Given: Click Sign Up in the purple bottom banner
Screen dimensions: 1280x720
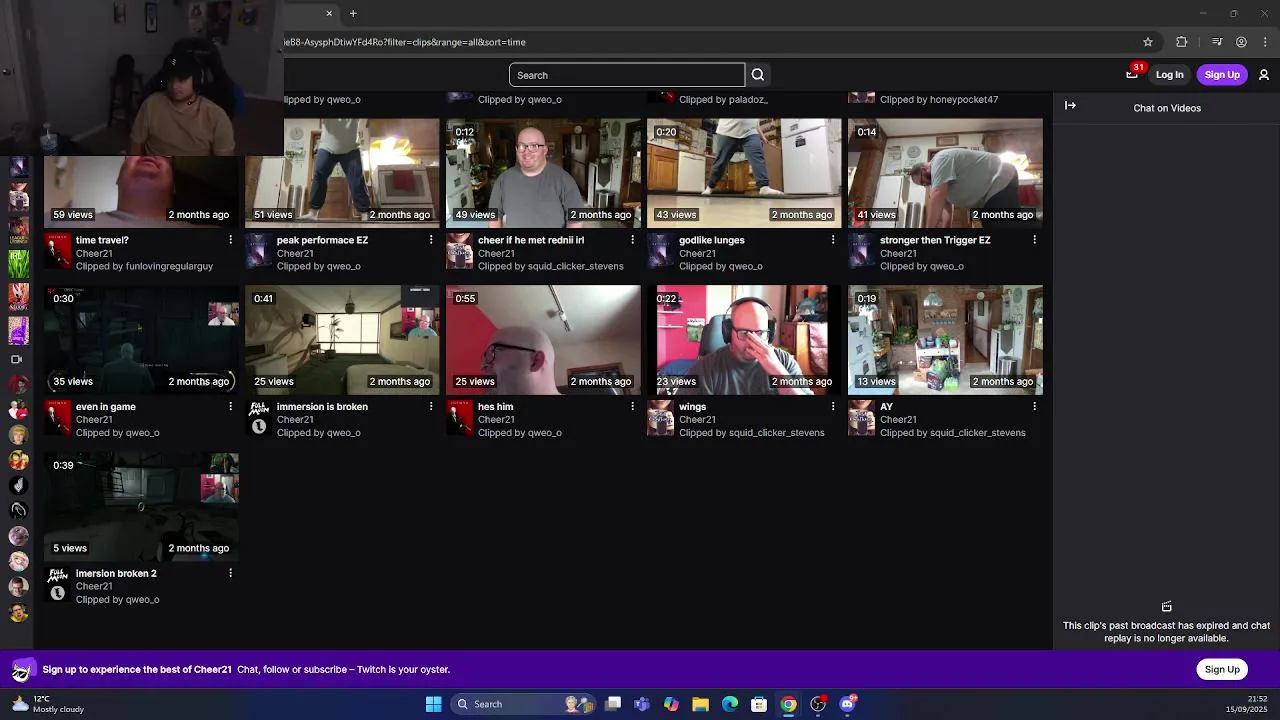Looking at the screenshot, I should click(x=1222, y=669).
